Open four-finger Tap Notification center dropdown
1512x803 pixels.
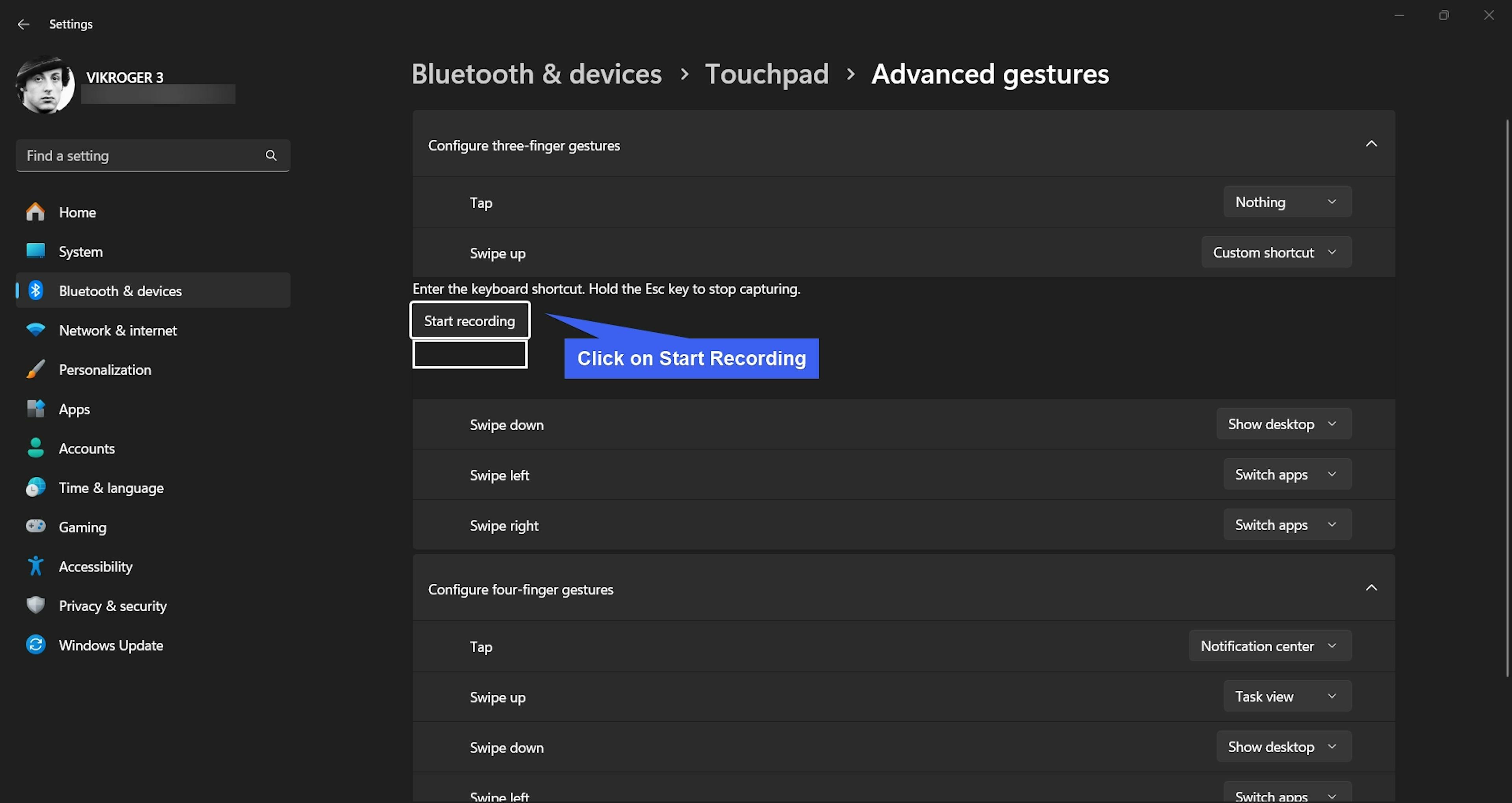tap(1269, 646)
